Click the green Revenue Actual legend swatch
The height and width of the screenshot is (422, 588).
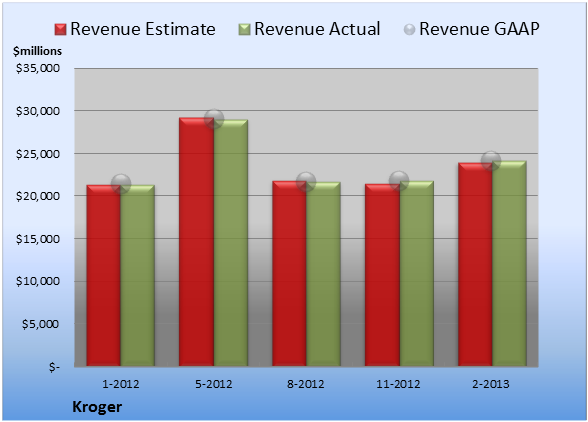point(244,30)
